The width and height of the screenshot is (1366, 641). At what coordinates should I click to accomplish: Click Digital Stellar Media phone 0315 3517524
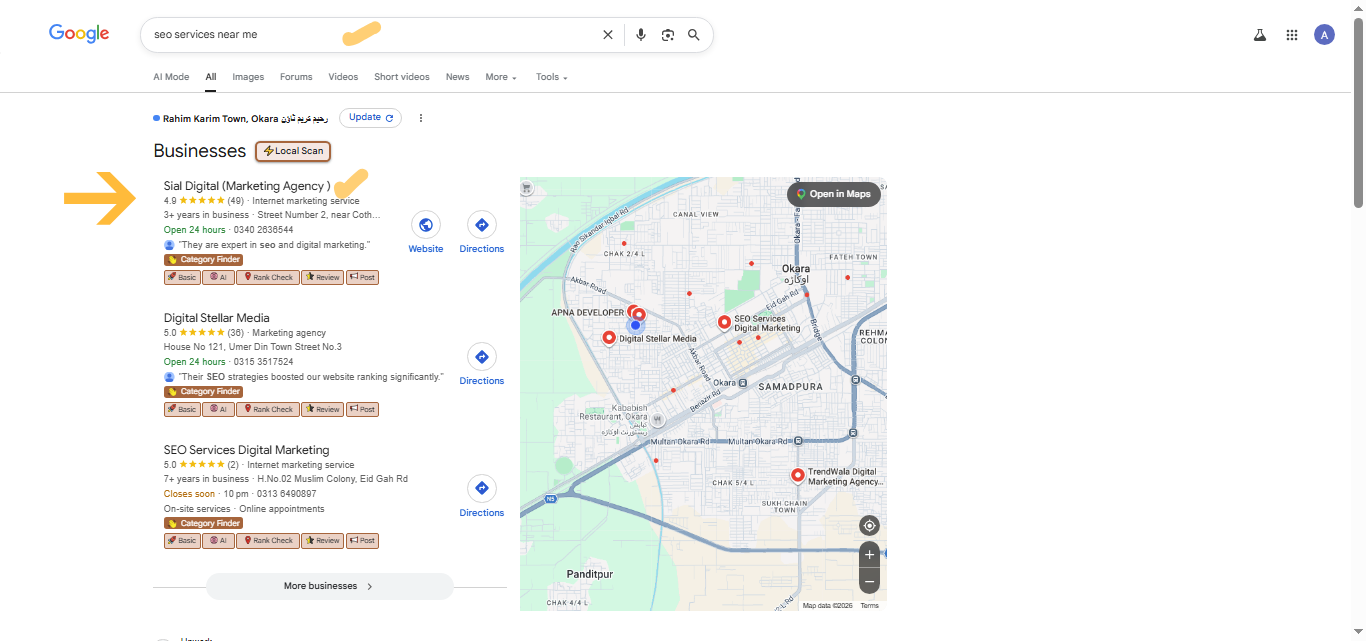pyautogui.click(x=263, y=362)
